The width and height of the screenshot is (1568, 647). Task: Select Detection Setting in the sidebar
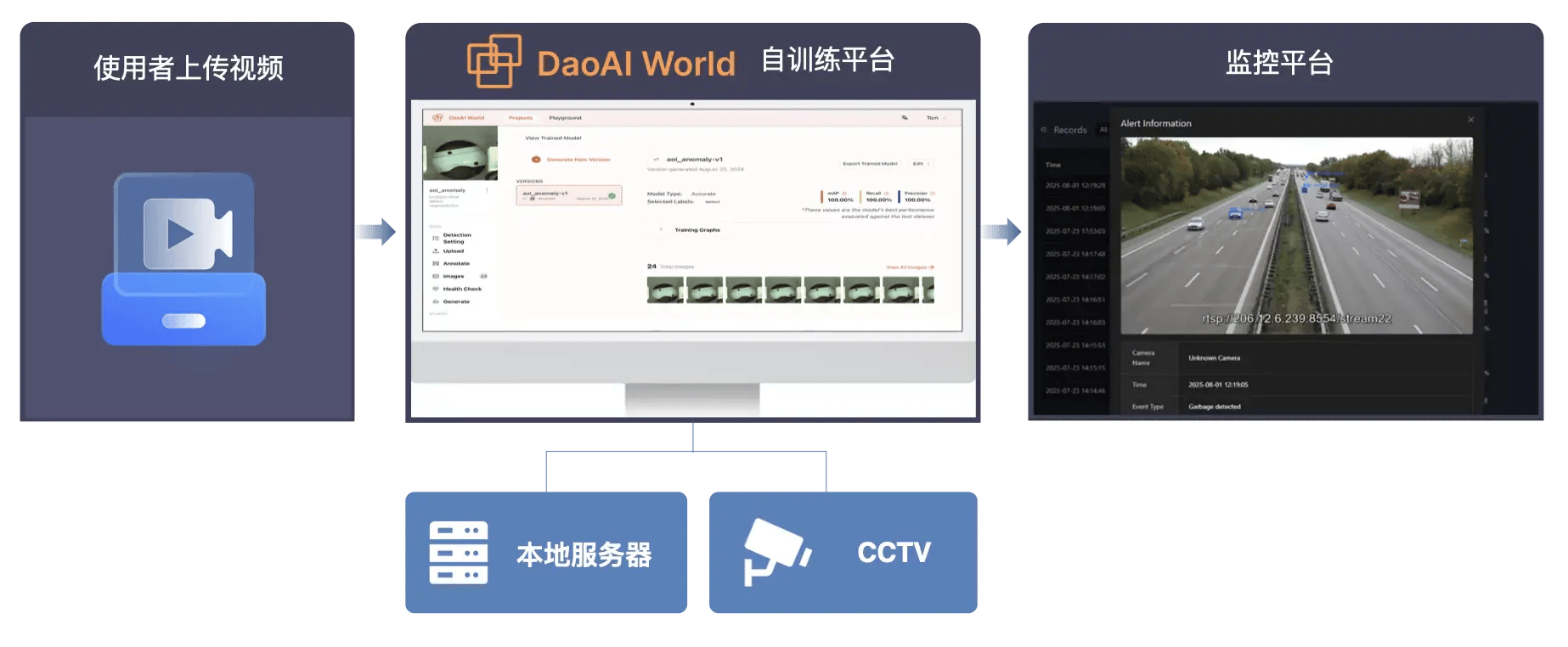tap(457, 239)
